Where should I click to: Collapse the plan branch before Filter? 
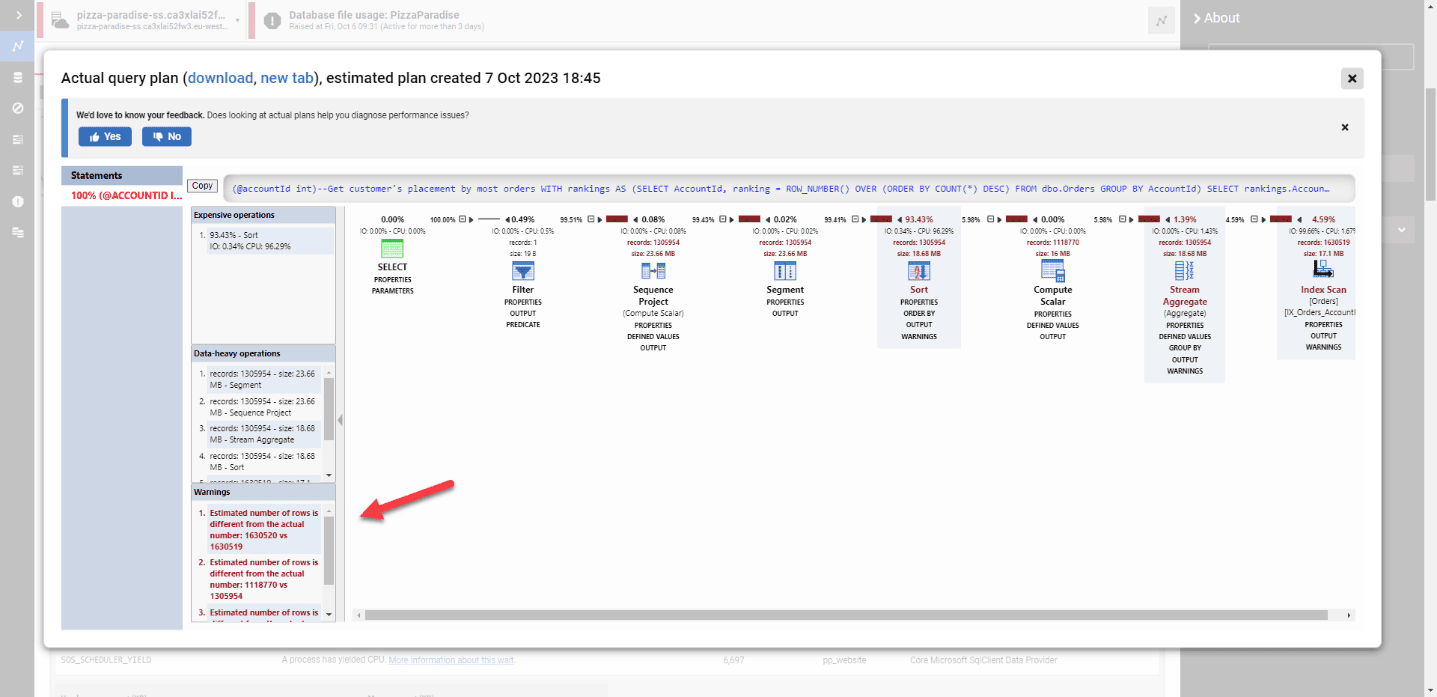tap(463, 220)
